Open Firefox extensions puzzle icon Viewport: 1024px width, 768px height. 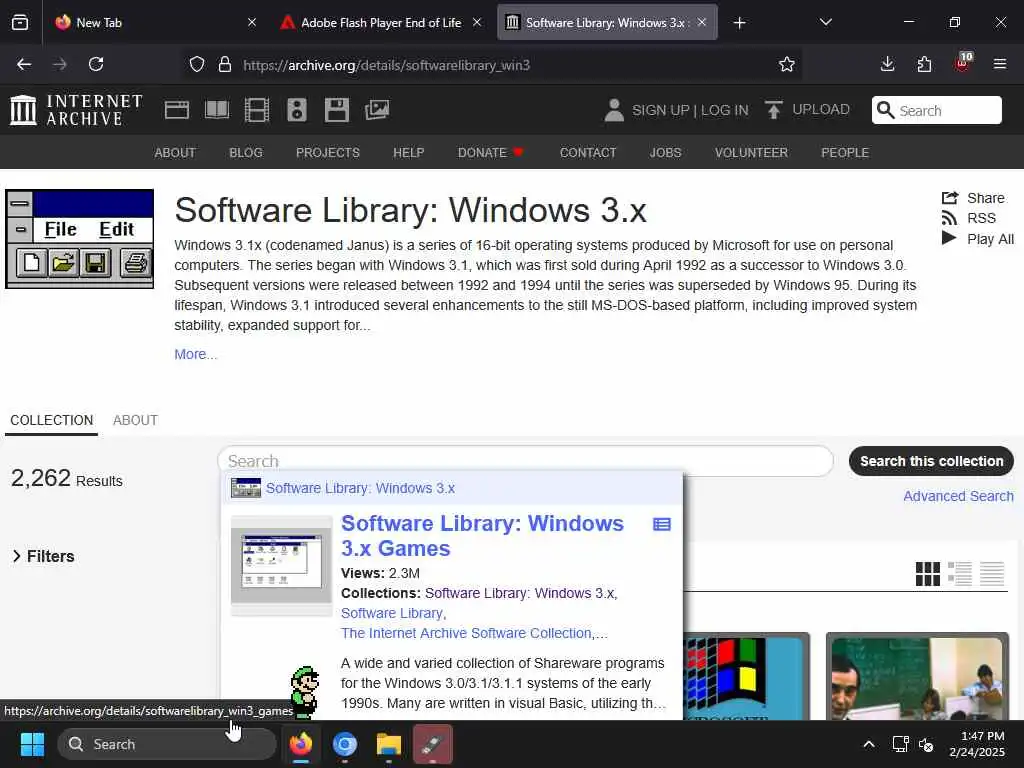924,64
